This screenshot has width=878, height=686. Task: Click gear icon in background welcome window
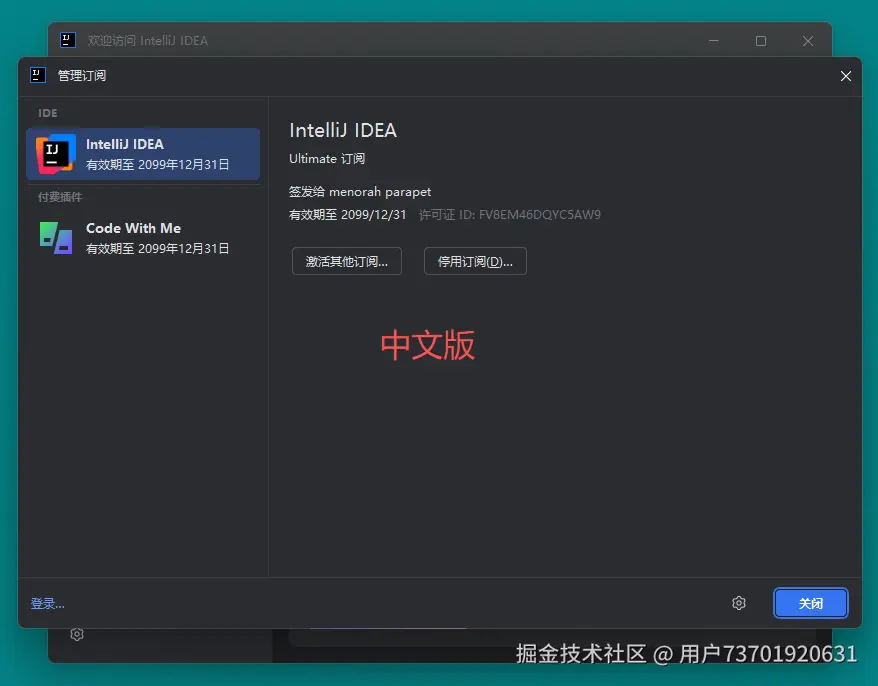coord(77,634)
